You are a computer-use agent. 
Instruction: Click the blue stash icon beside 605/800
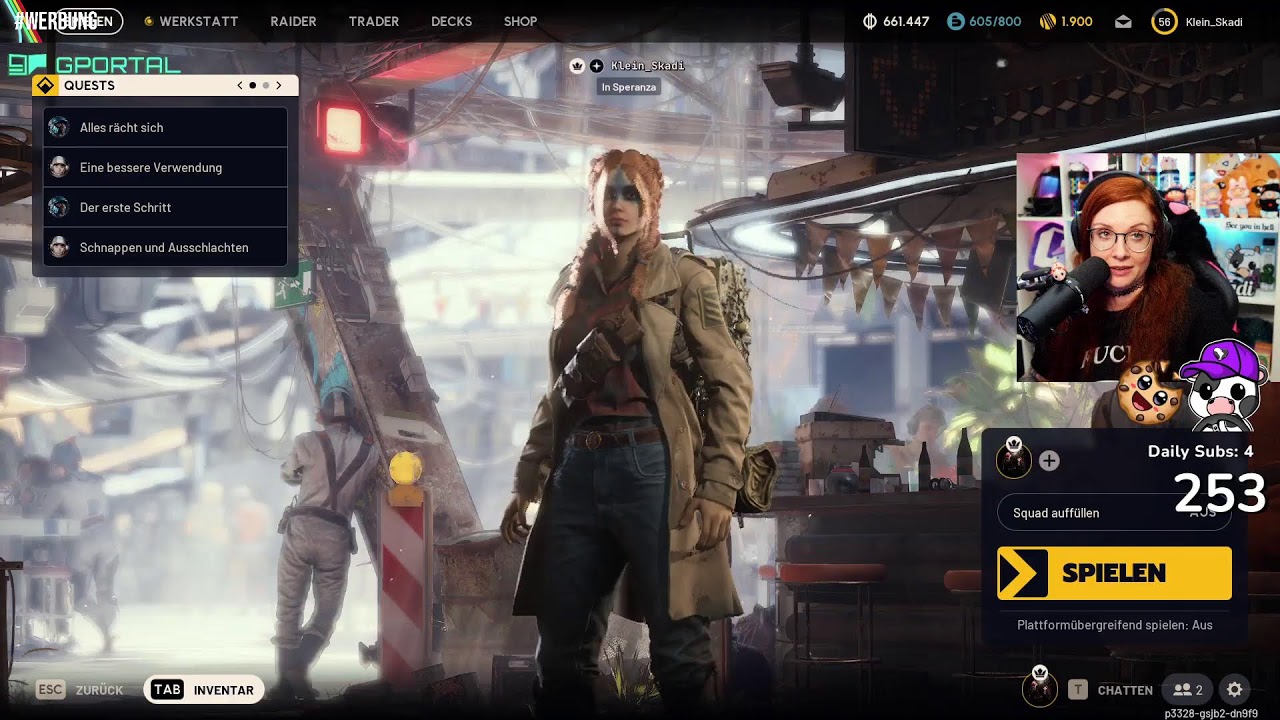955,21
